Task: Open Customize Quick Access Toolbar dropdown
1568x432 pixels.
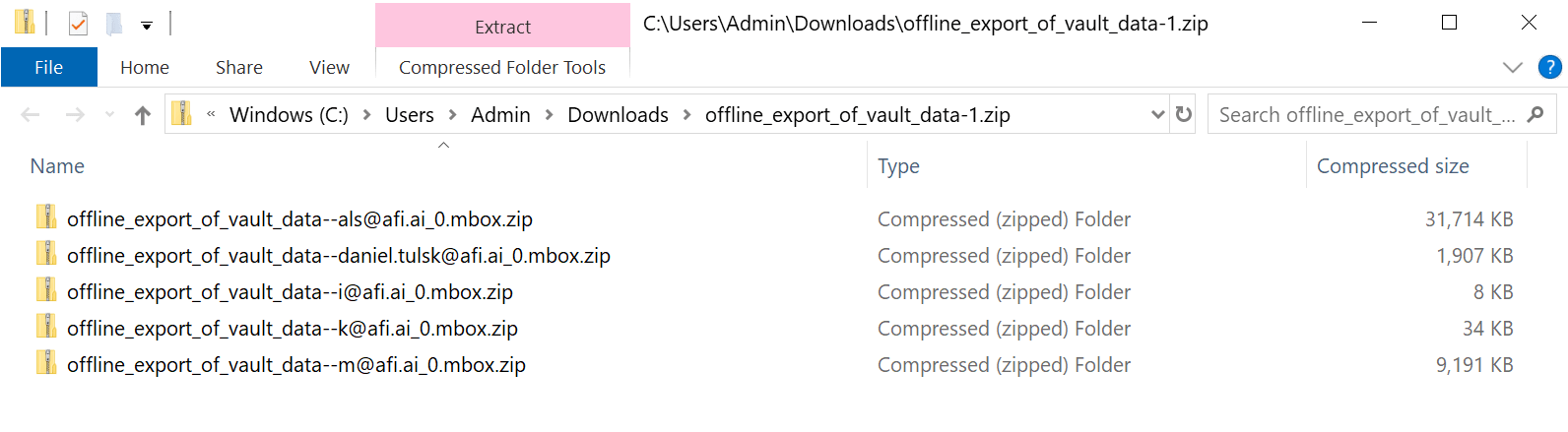Action: 147,26
